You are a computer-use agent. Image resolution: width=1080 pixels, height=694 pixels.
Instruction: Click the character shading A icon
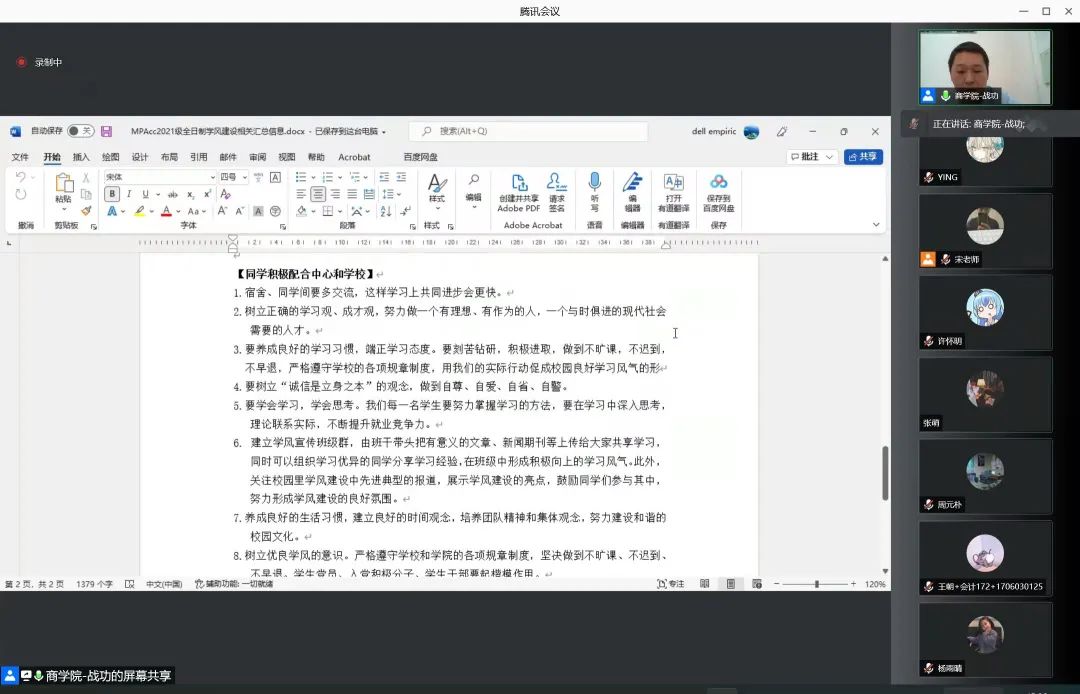tap(258, 211)
